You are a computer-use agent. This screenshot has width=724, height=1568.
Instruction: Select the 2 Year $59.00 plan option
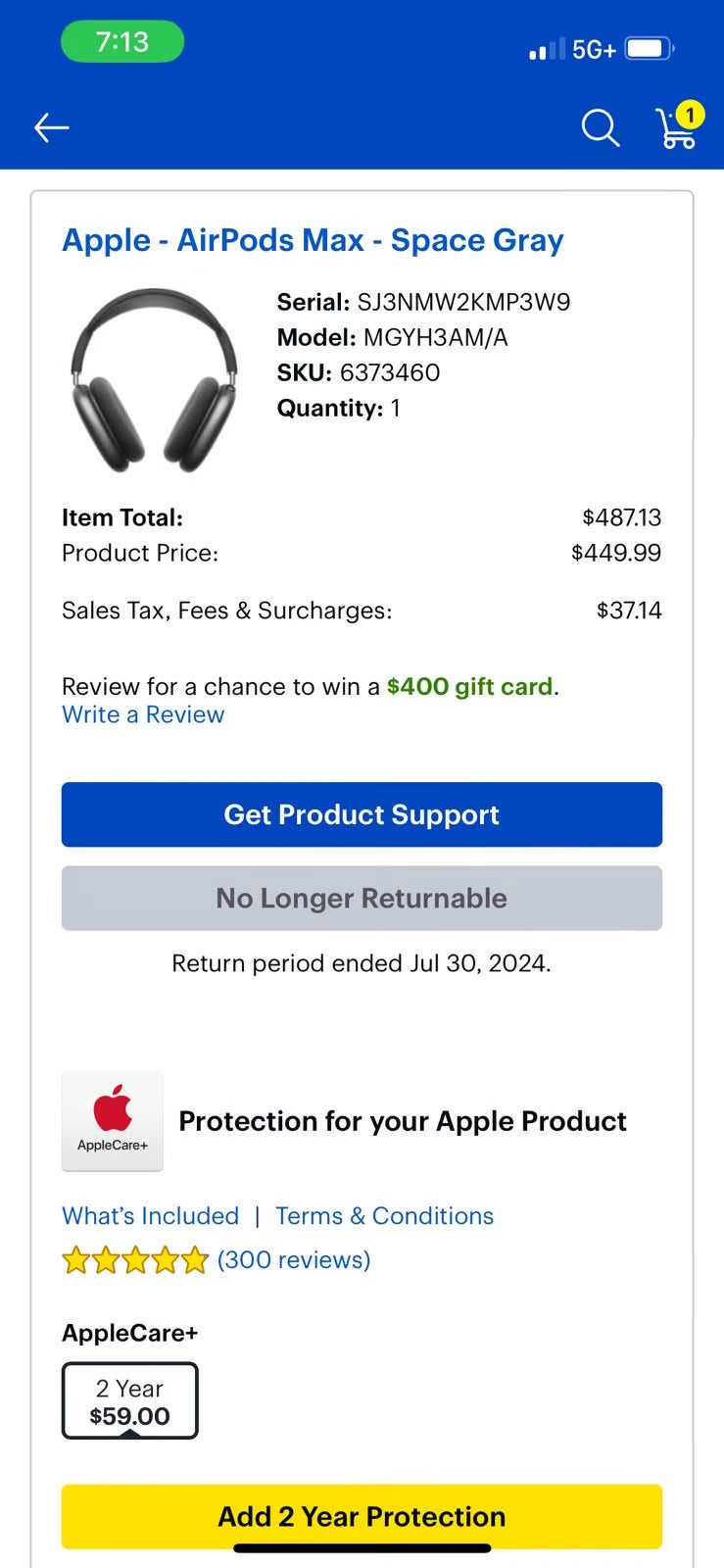129,1401
